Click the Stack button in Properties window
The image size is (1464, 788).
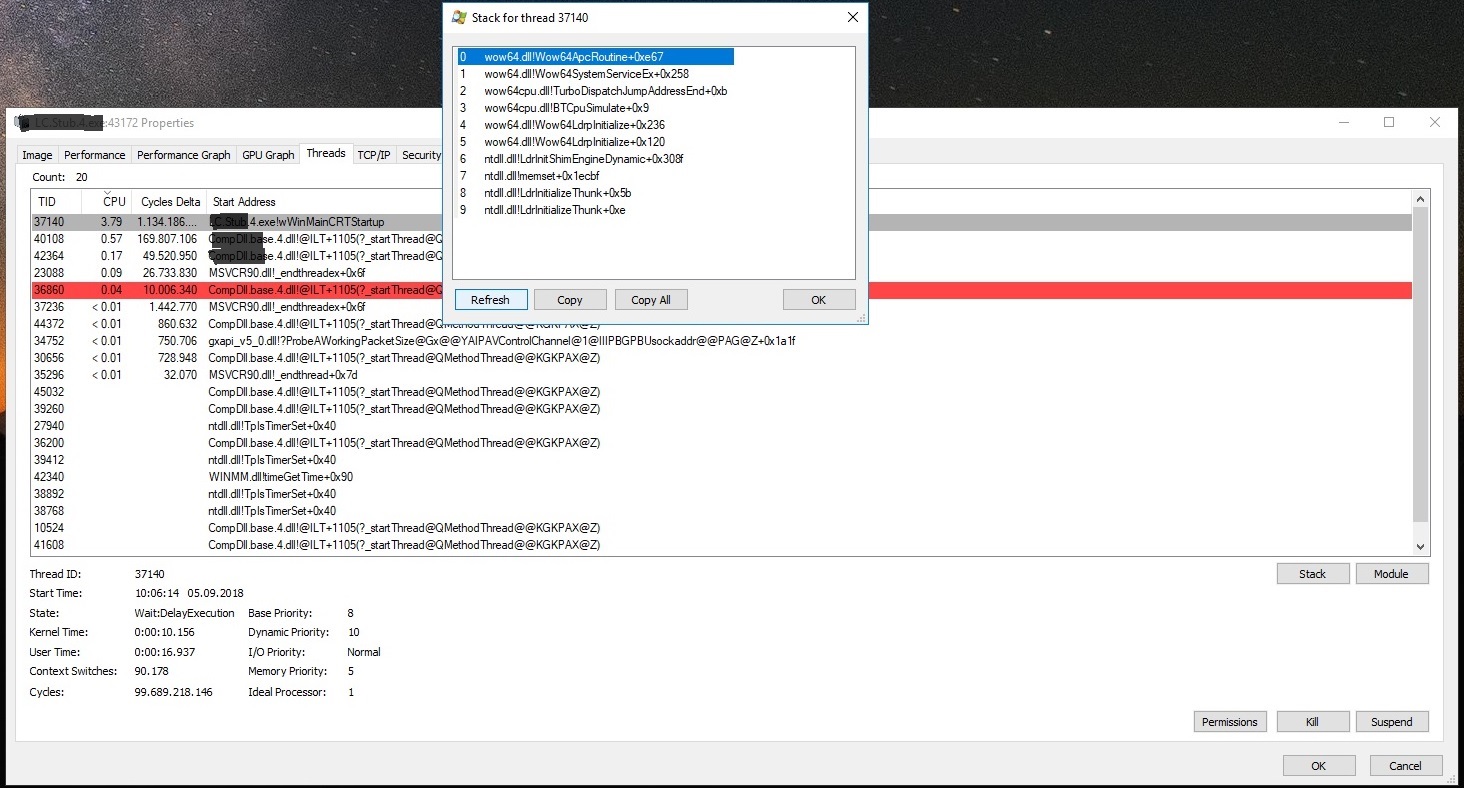pos(1312,574)
